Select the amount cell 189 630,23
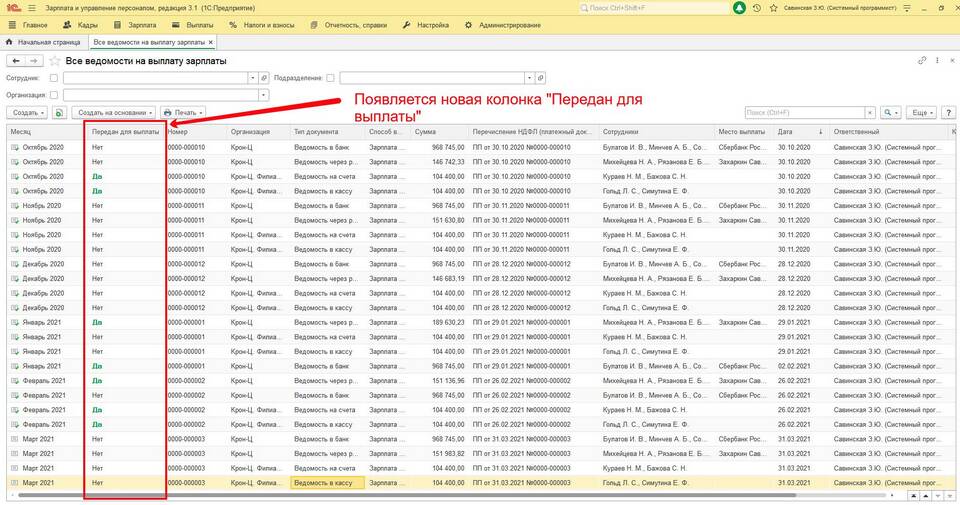The image size is (960, 505). pos(440,323)
